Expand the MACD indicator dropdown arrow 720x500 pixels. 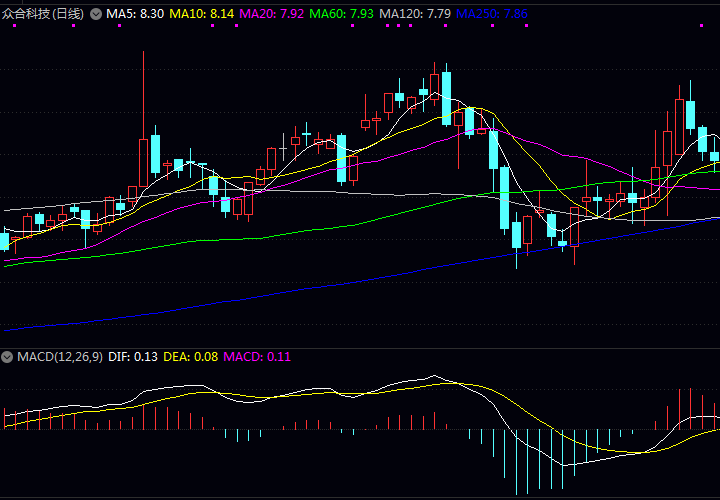[7, 357]
